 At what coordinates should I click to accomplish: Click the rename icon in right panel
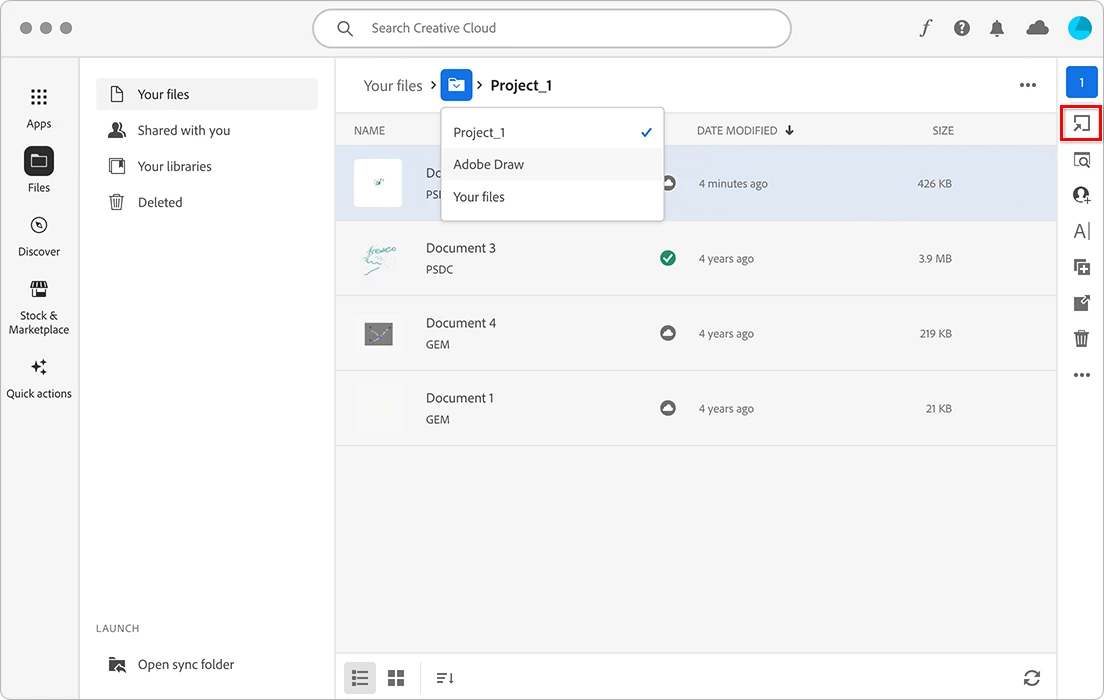[x=1081, y=231]
